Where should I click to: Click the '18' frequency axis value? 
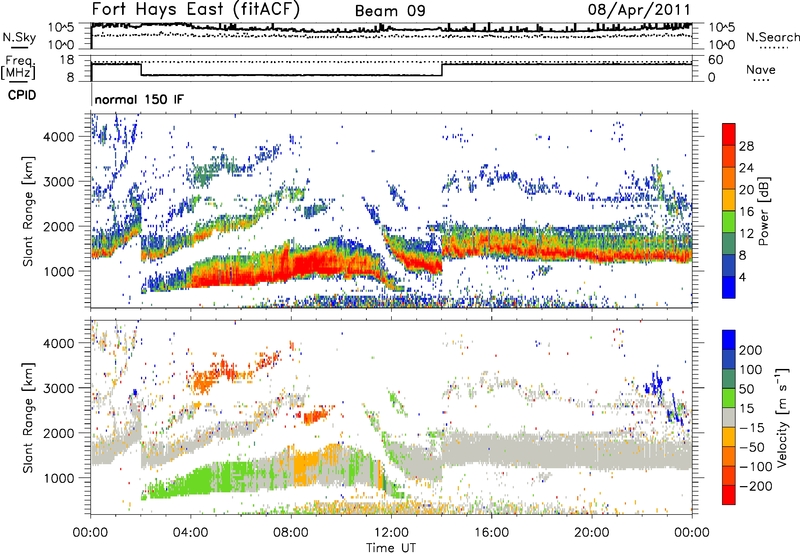click(67, 60)
